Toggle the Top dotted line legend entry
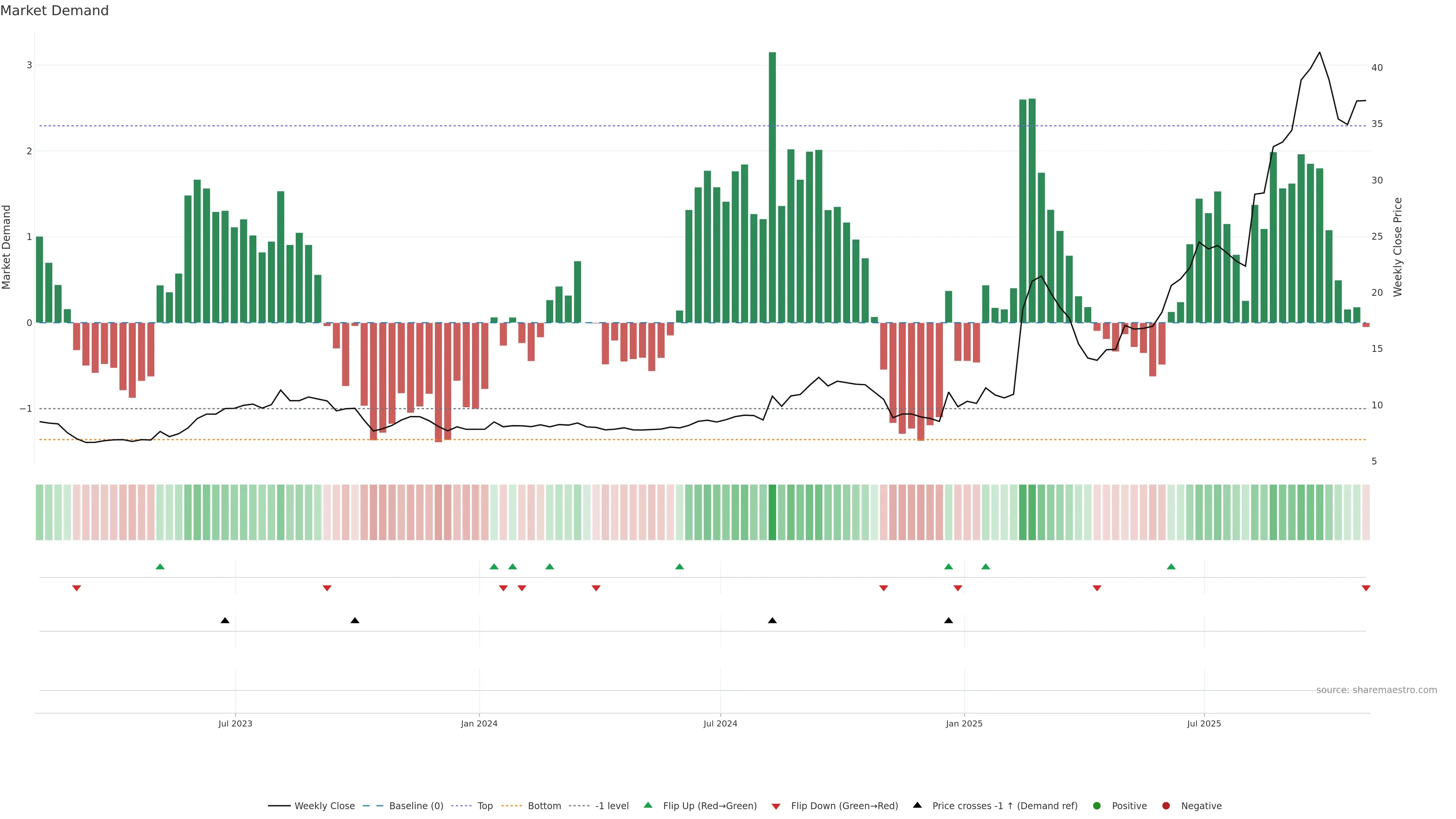Screen dimensions: 1456x819 [485, 805]
